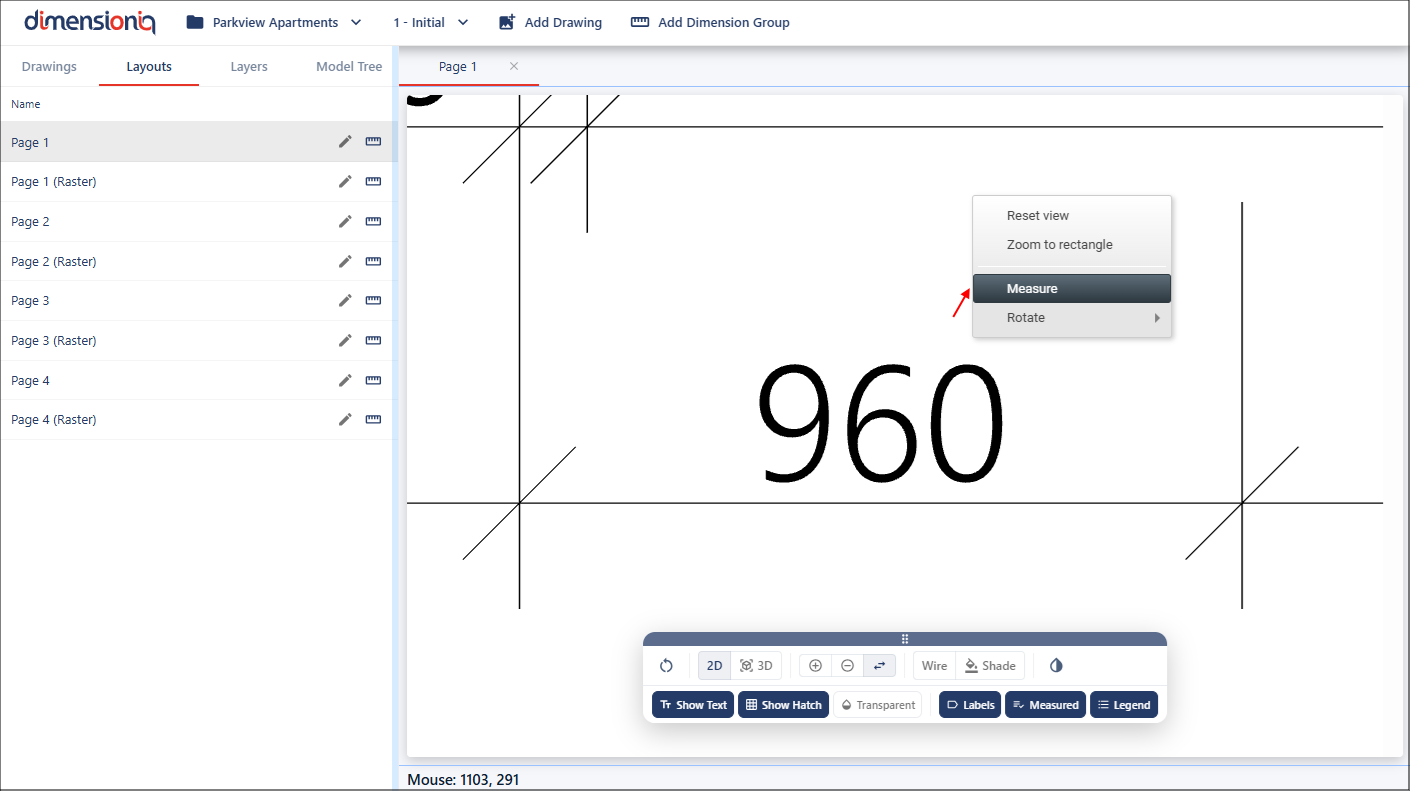Toggle the Show Text option
1410x791 pixels.
pyautogui.click(x=693, y=705)
